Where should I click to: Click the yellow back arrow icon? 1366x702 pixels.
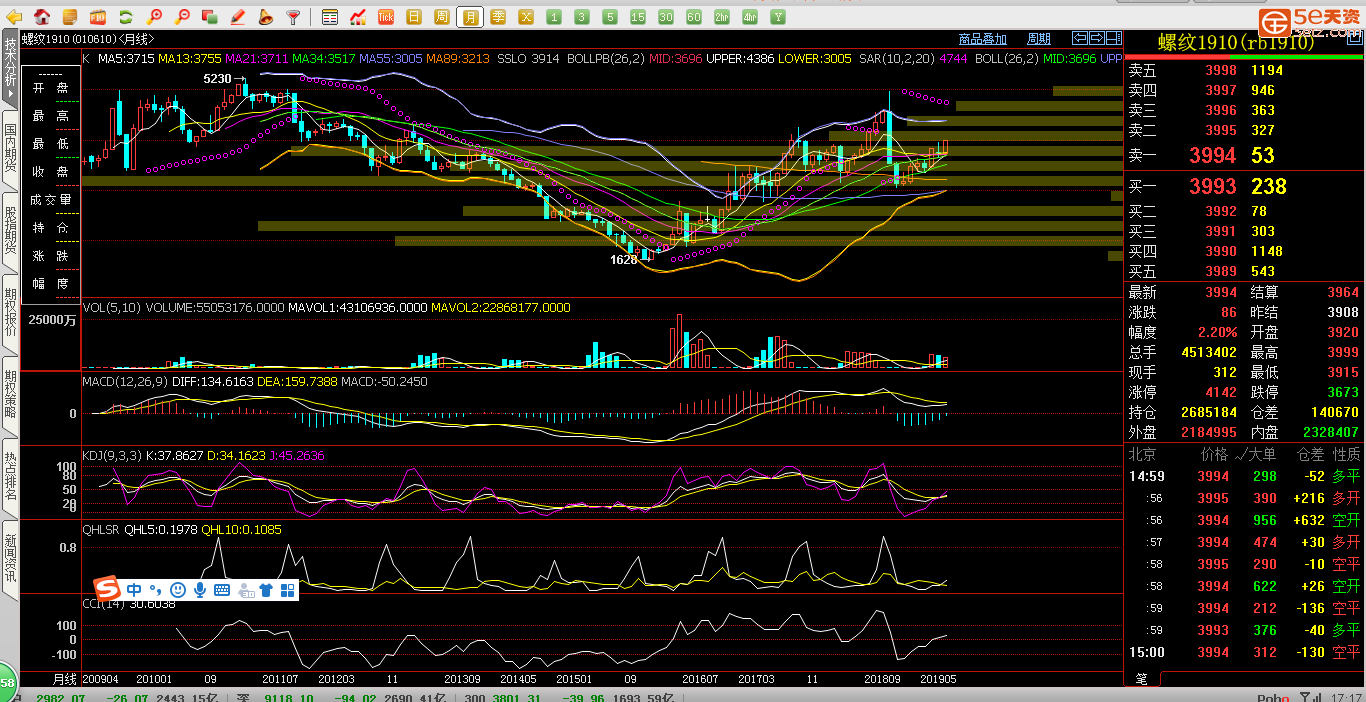pyautogui.click(x=15, y=17)
